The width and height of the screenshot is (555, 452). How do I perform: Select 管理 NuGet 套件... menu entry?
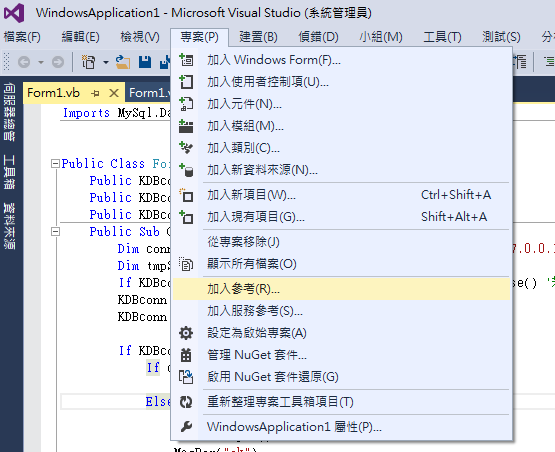pos(341,355)
